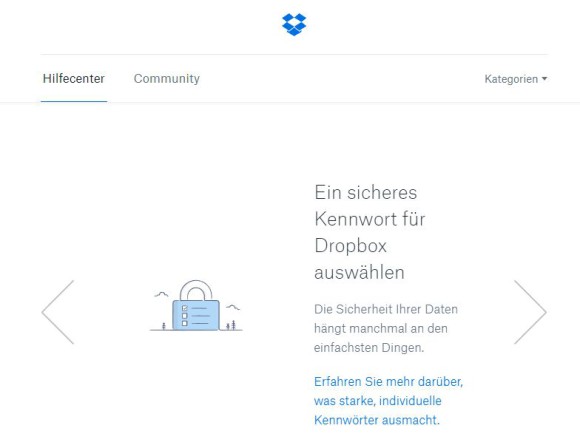580x448 pixels.
Task: Go to previous slide with left chevron
Action: 58,312
